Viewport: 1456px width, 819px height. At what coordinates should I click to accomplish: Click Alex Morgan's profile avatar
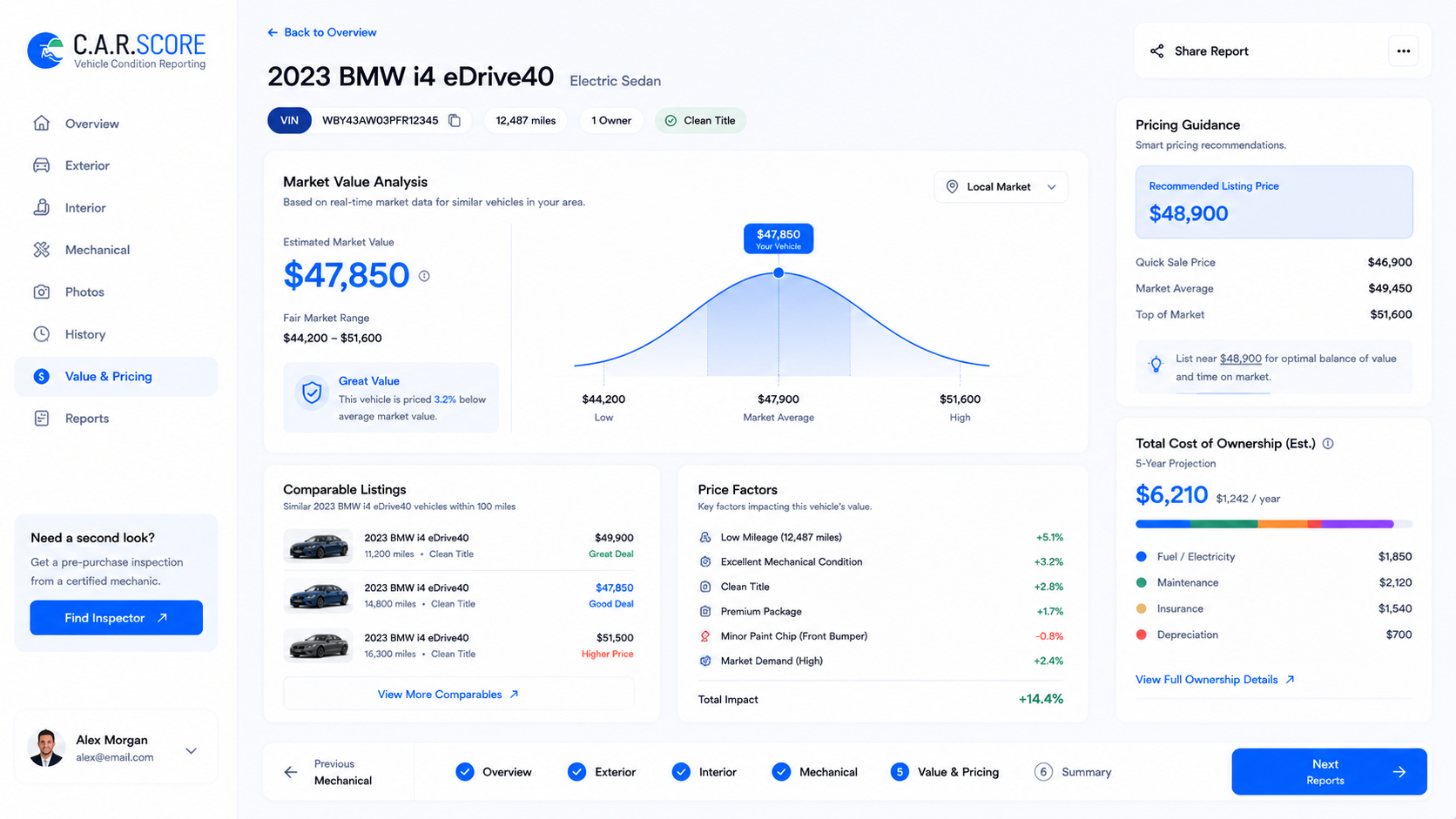pyautogui.click(x=46, y=749)
